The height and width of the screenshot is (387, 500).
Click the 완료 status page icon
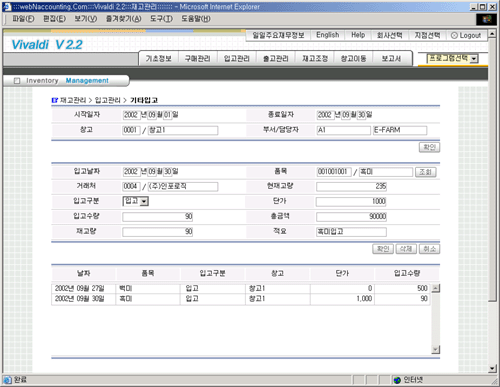click(x=7, y=380)
